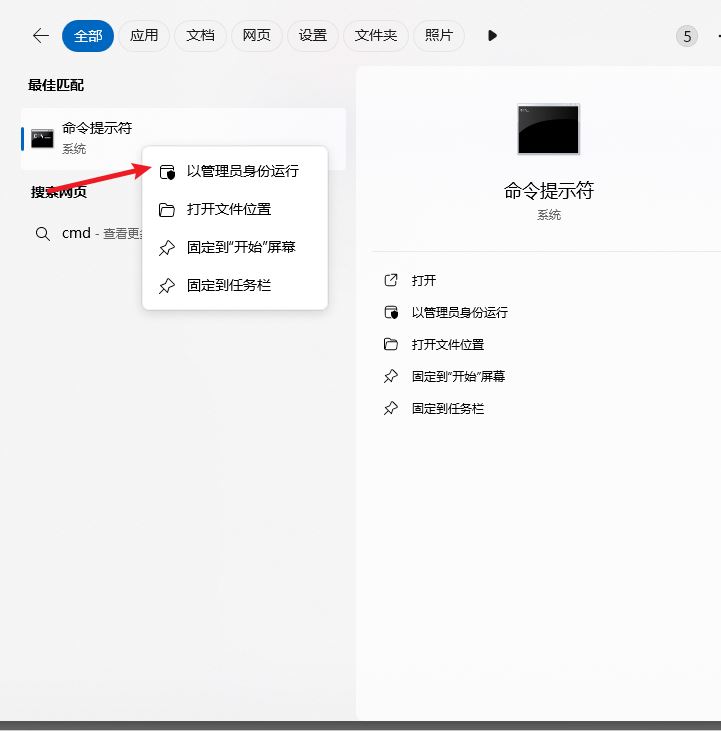721x731 pixels.
Task: Choose 打开文件位置 in context menu
Action: tap(235, 209)
